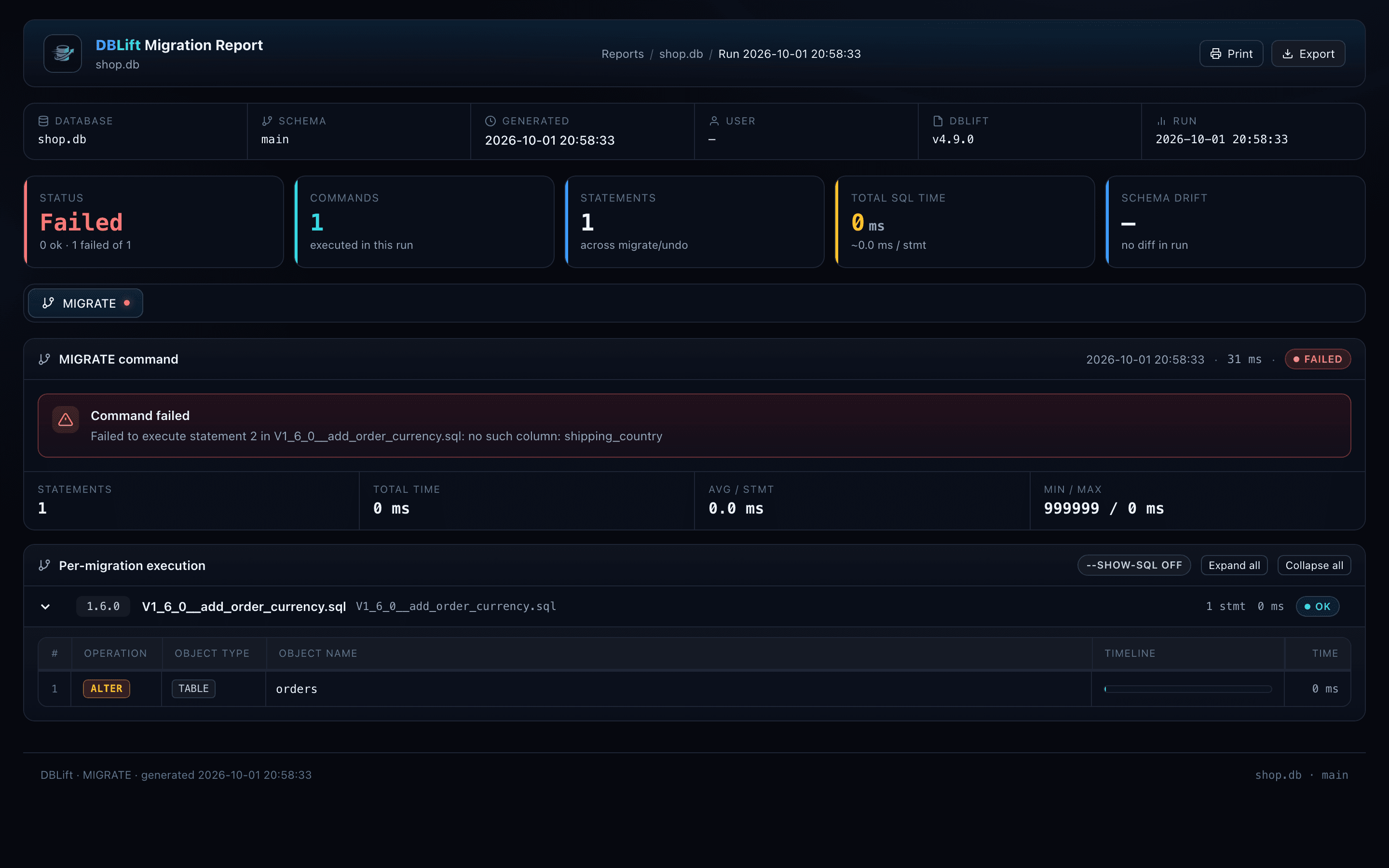The image size is (1389, 868).
Task: Click the Run 2026-10-01 20:58:33 breadcrumb
Action: click(x=789, y=54)
